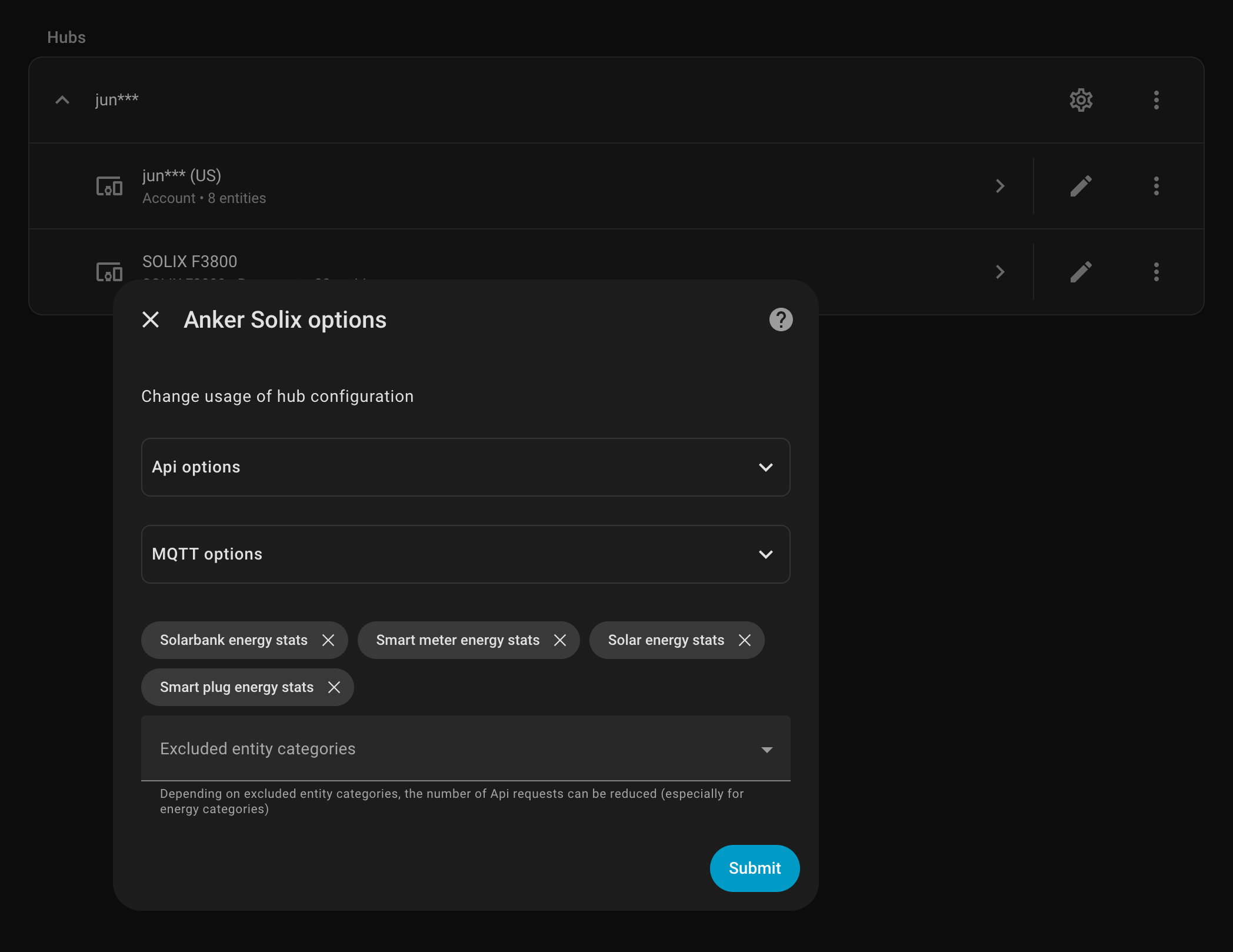Remove Solar energy stats chip
Screen dimensions: 1233x952
click(745, 640)
